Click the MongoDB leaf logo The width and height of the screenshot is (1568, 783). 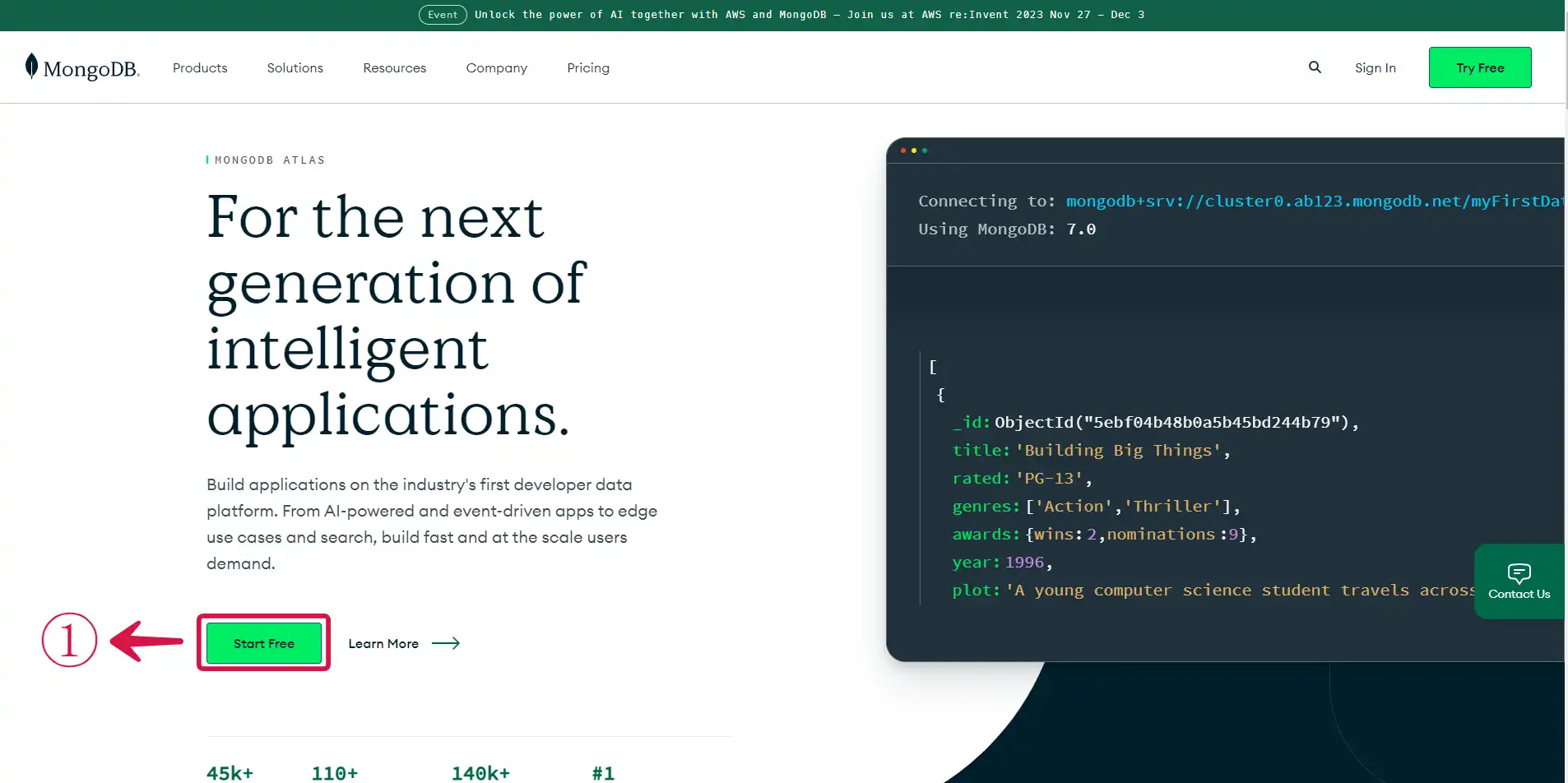(x=31, y=67)
